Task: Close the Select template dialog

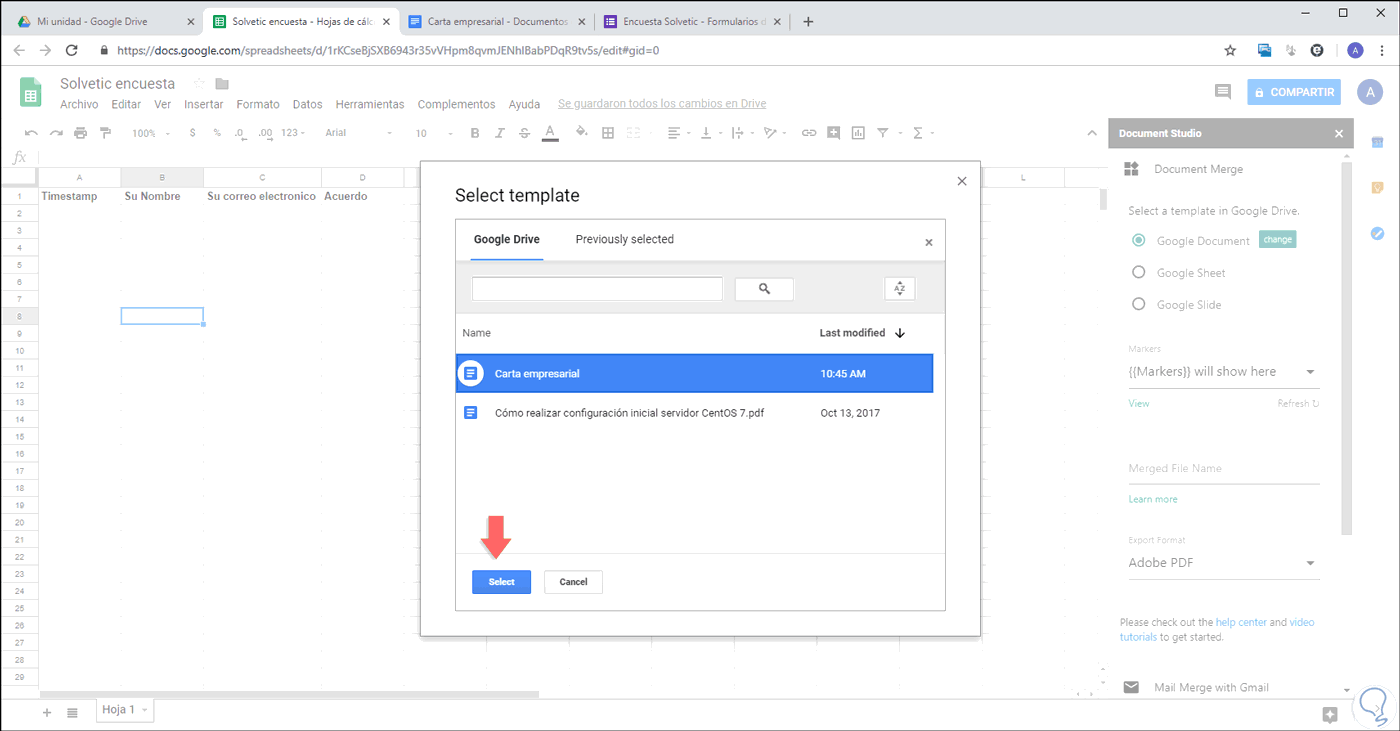Action: tap(962, 181)
